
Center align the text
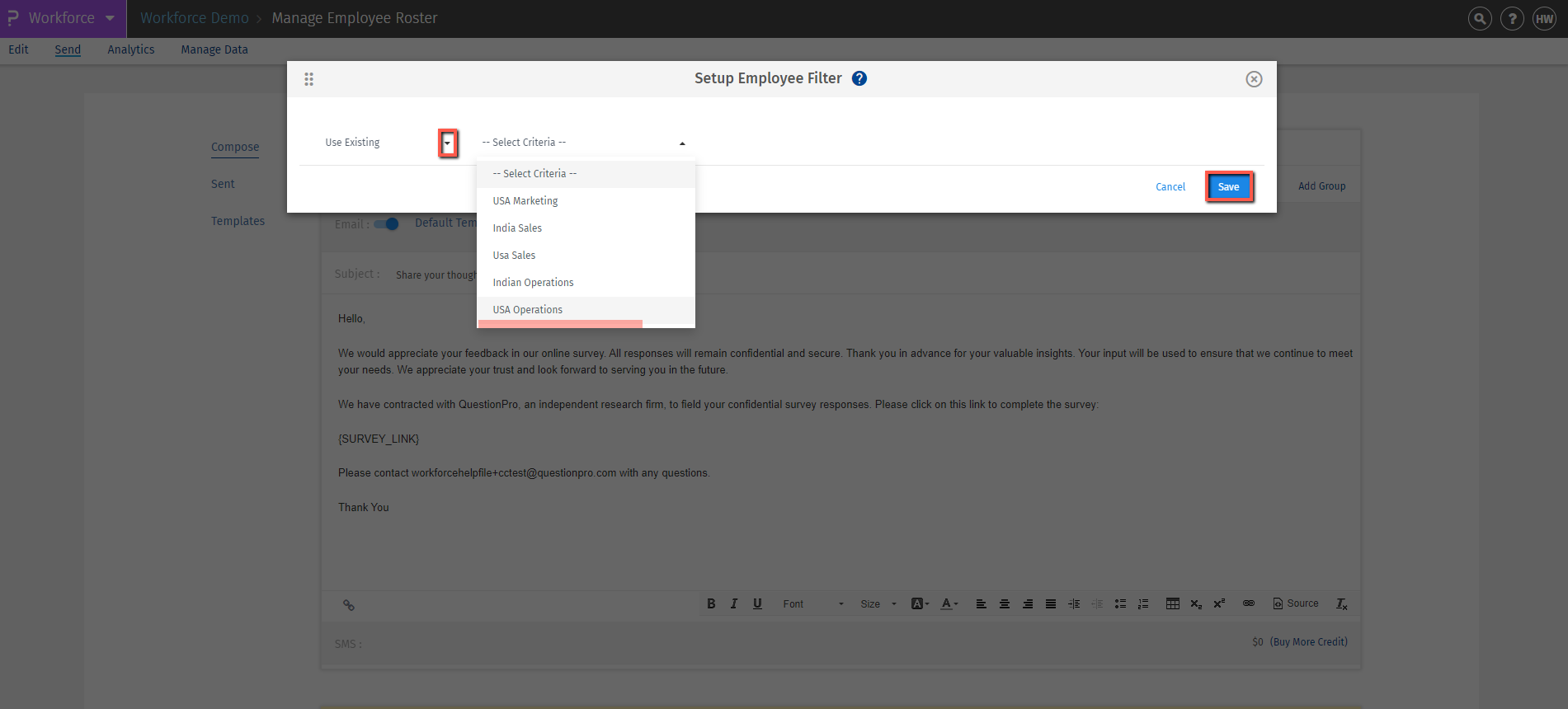[x=1005, y=603]
